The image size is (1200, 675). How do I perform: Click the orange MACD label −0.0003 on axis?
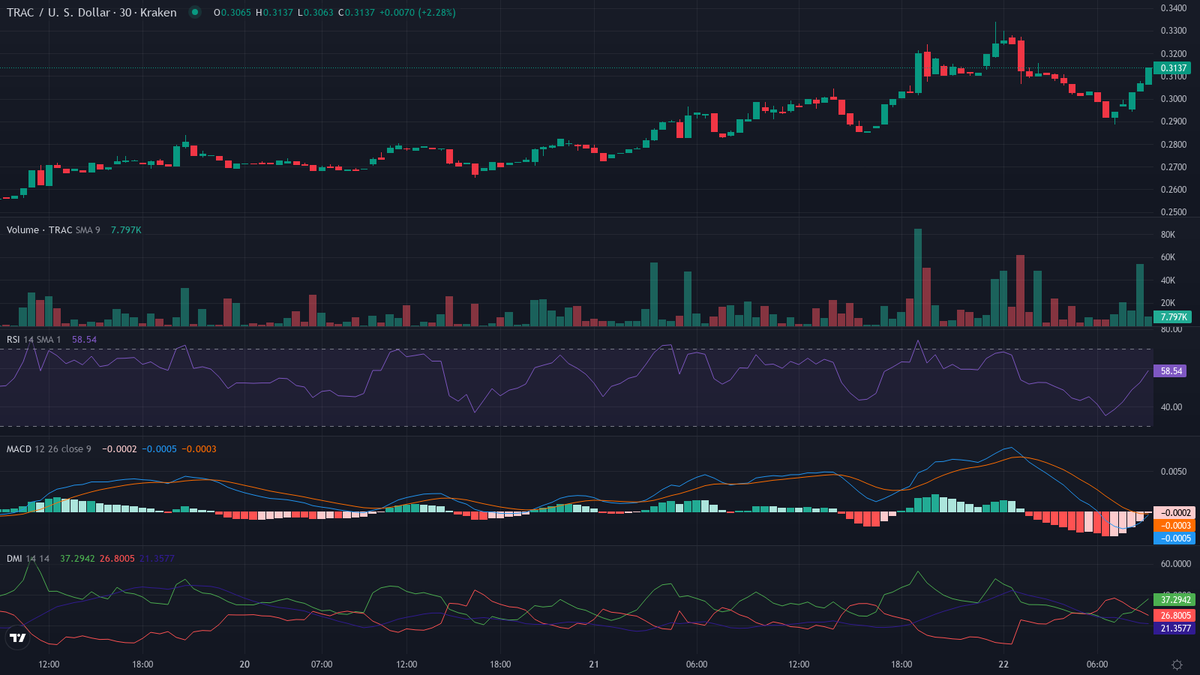coord(1174,525)
